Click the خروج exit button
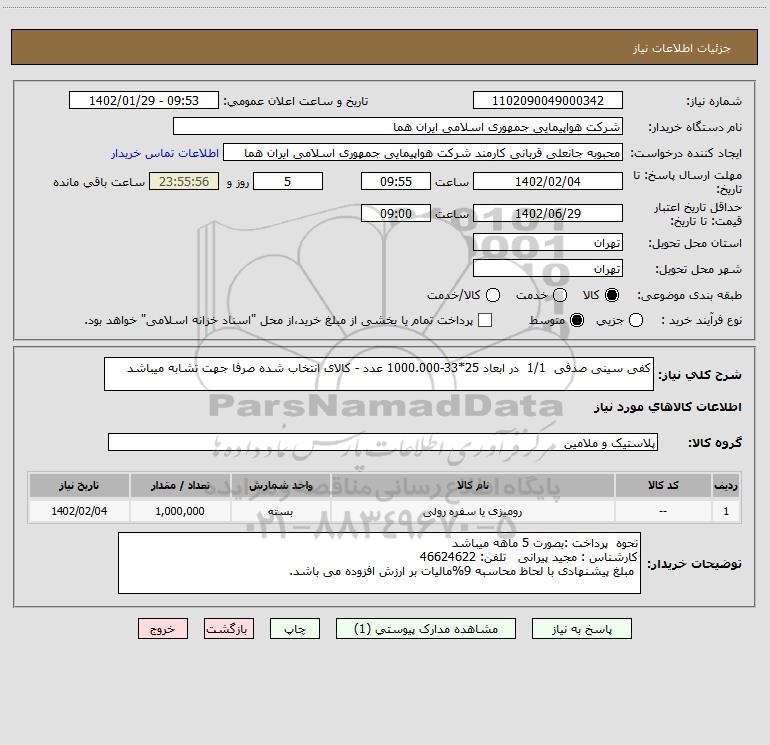The width and height of the screenshot is (770, 745). [x=163, y=629]
